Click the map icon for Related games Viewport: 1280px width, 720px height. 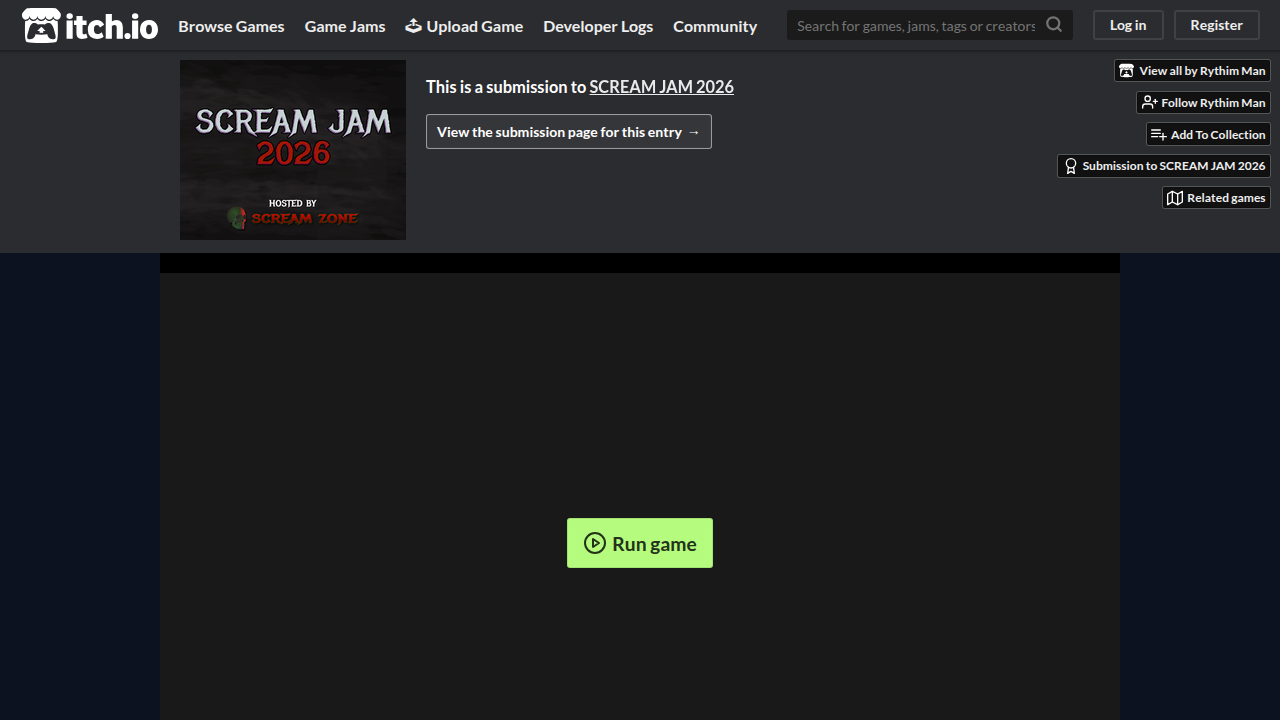pos(1175,198)
